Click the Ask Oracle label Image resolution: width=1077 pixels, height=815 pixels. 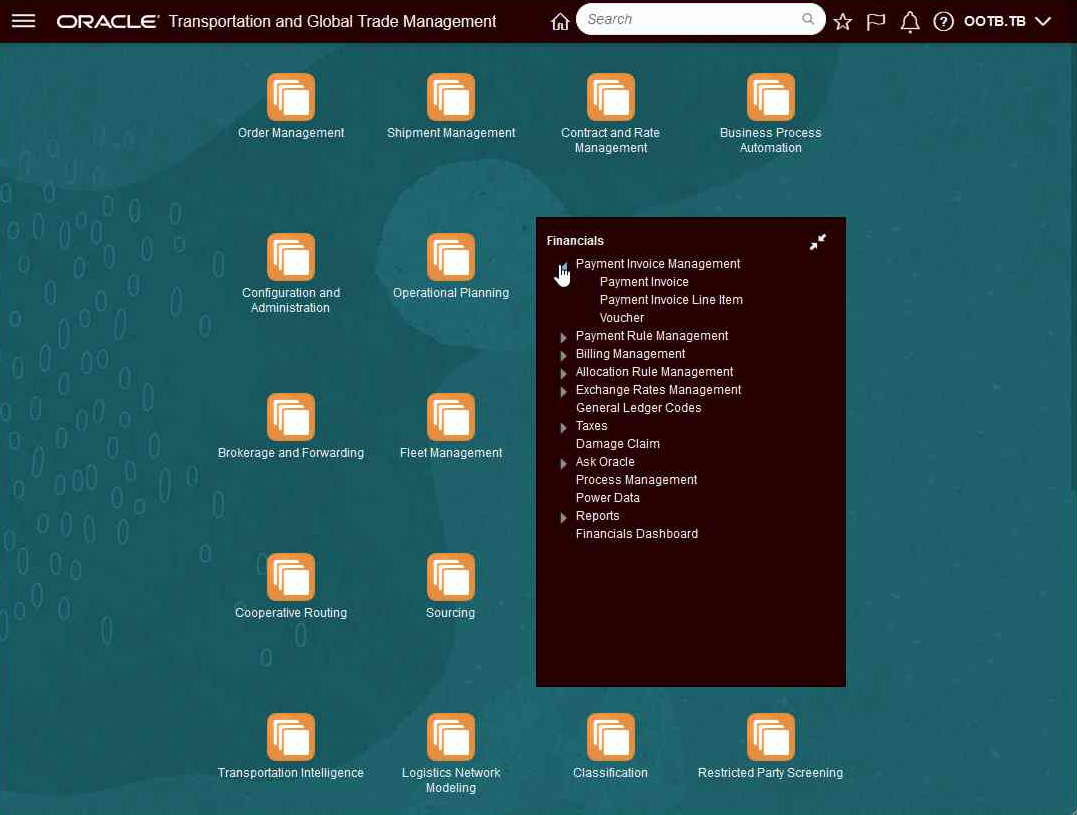coord(604,461)
